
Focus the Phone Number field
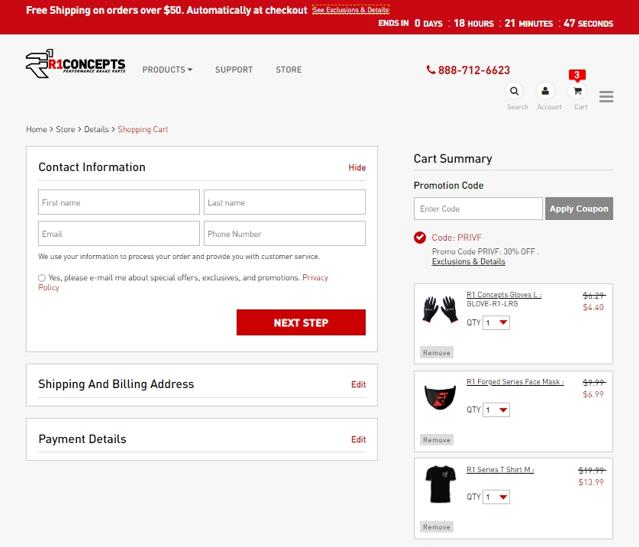pyautogui.click(x=284, y=234)
